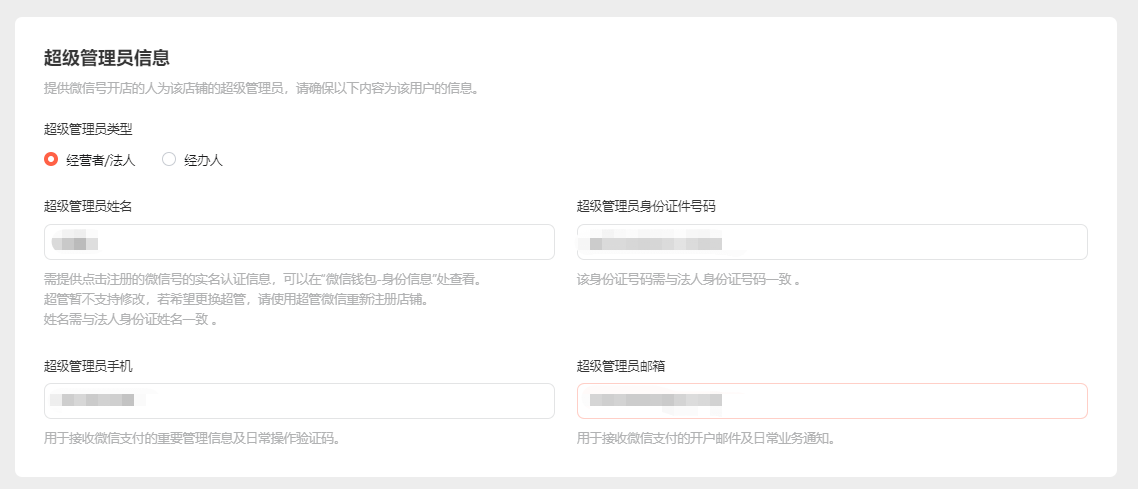Focus the 超级管理员姓名 input field
The image size is (1138, 489).
coord(299,242)
